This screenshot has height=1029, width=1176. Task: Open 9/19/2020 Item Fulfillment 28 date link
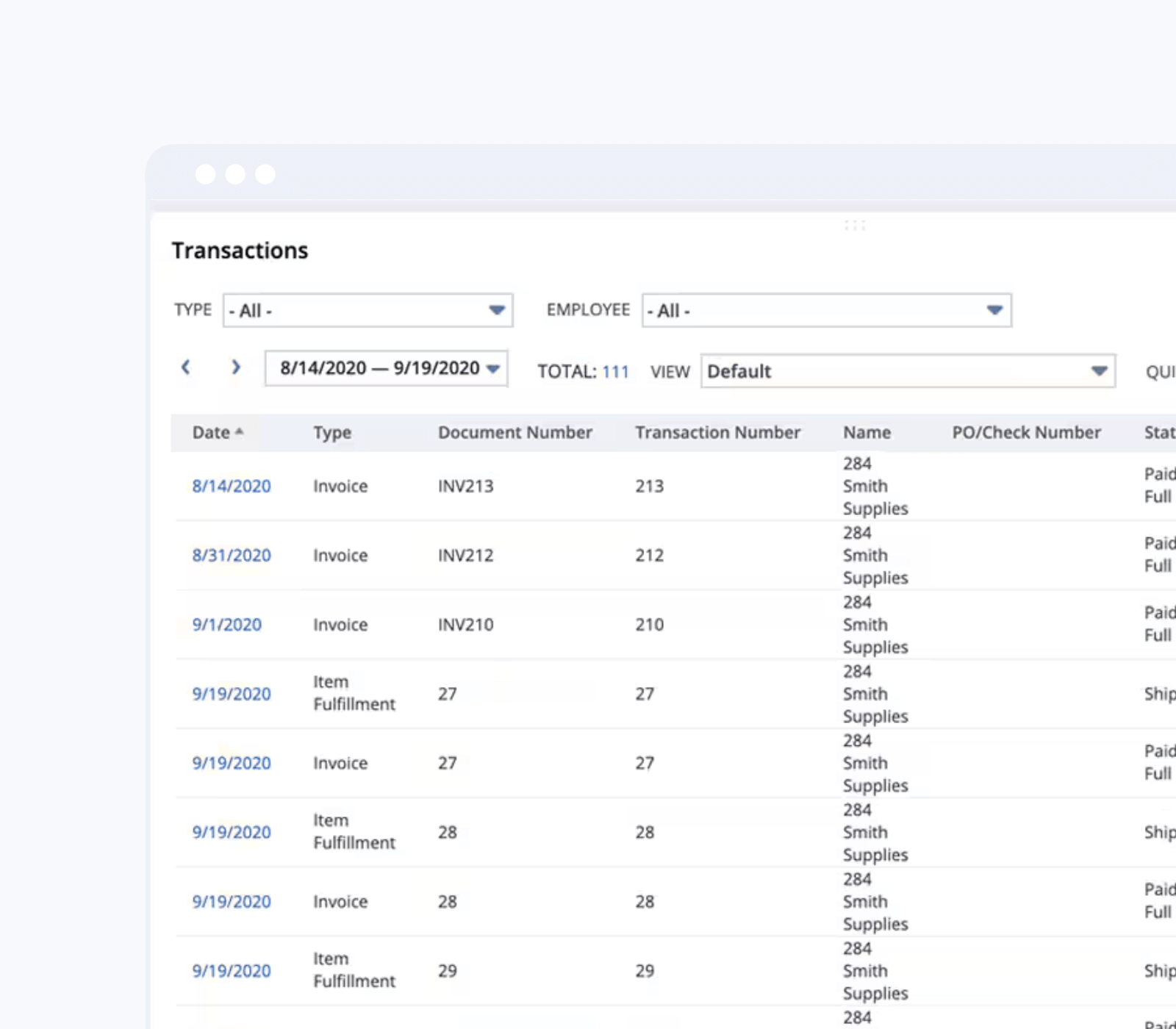(x=232, y=832)
